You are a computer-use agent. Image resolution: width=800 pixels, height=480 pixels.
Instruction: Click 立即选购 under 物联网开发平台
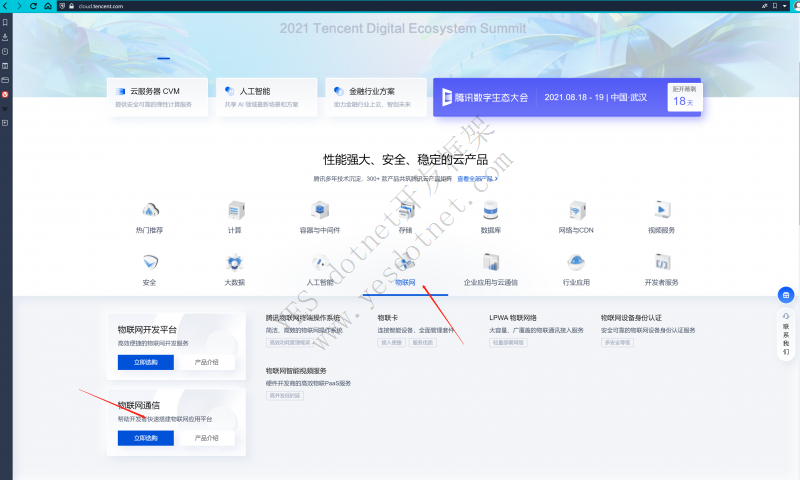[146, 362]
